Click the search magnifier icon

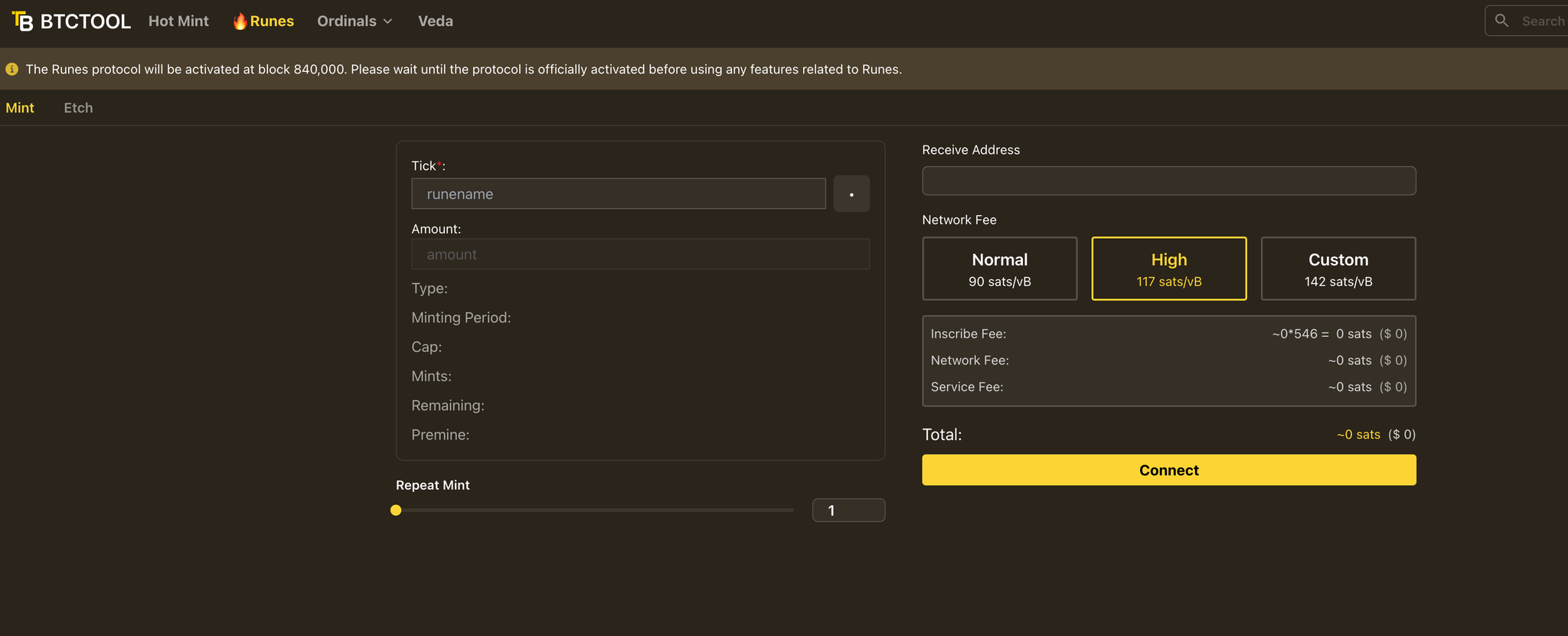[x=1501, y=21]
